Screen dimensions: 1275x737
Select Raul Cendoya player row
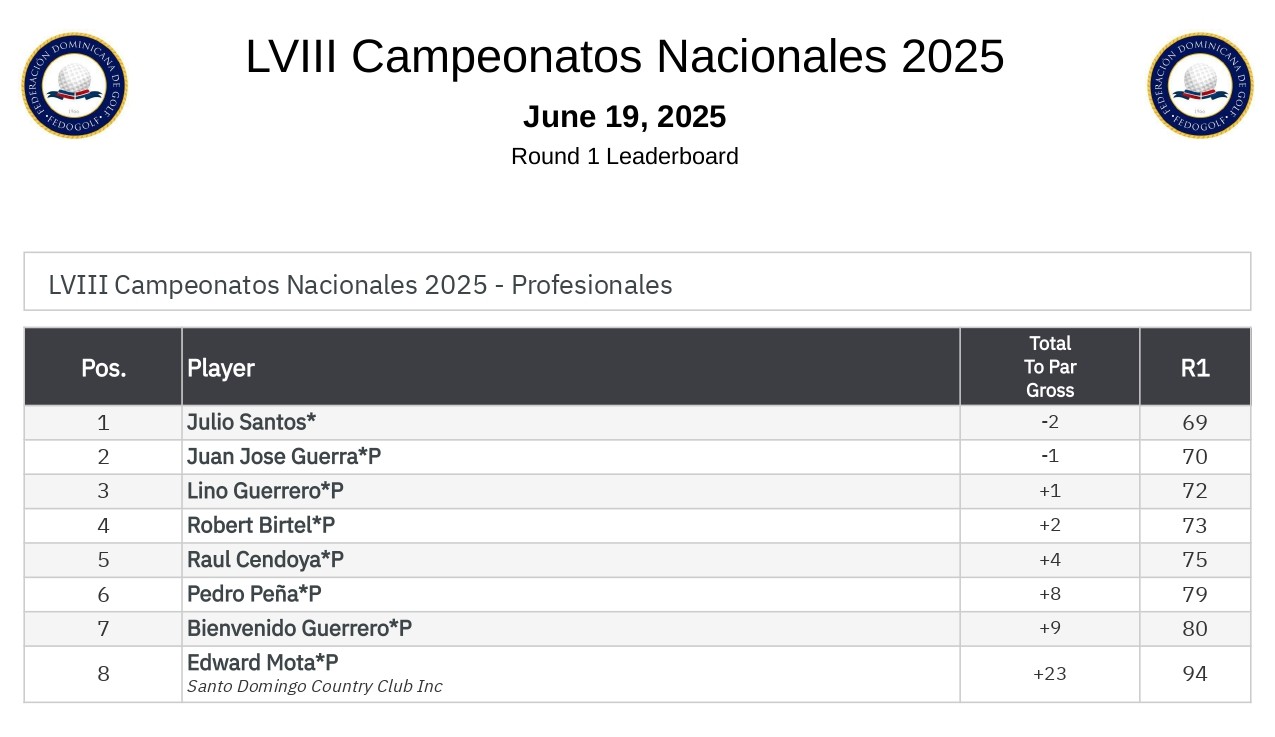[265, 559]
